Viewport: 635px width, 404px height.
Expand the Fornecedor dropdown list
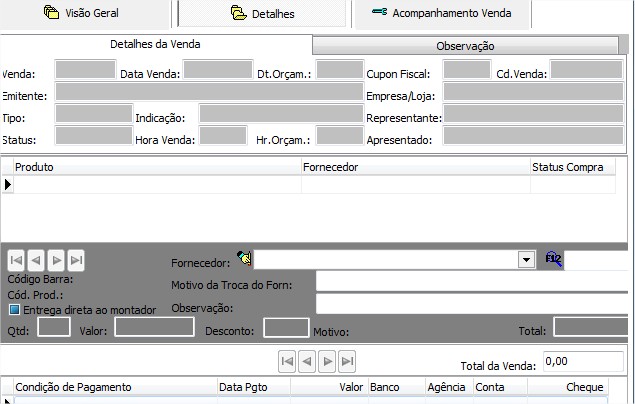527,260
